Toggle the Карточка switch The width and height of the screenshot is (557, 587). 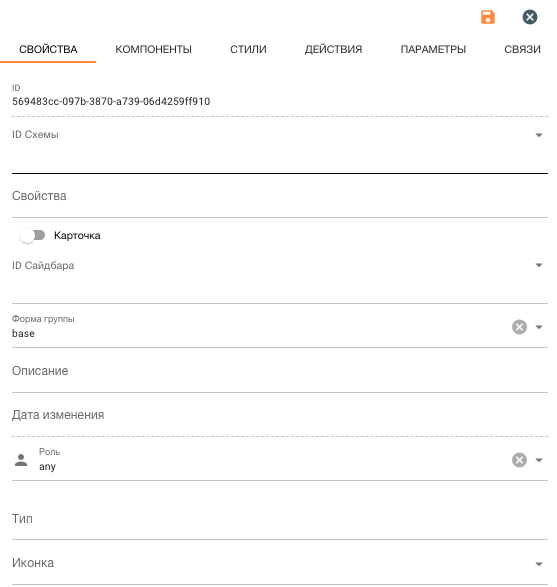33,235
